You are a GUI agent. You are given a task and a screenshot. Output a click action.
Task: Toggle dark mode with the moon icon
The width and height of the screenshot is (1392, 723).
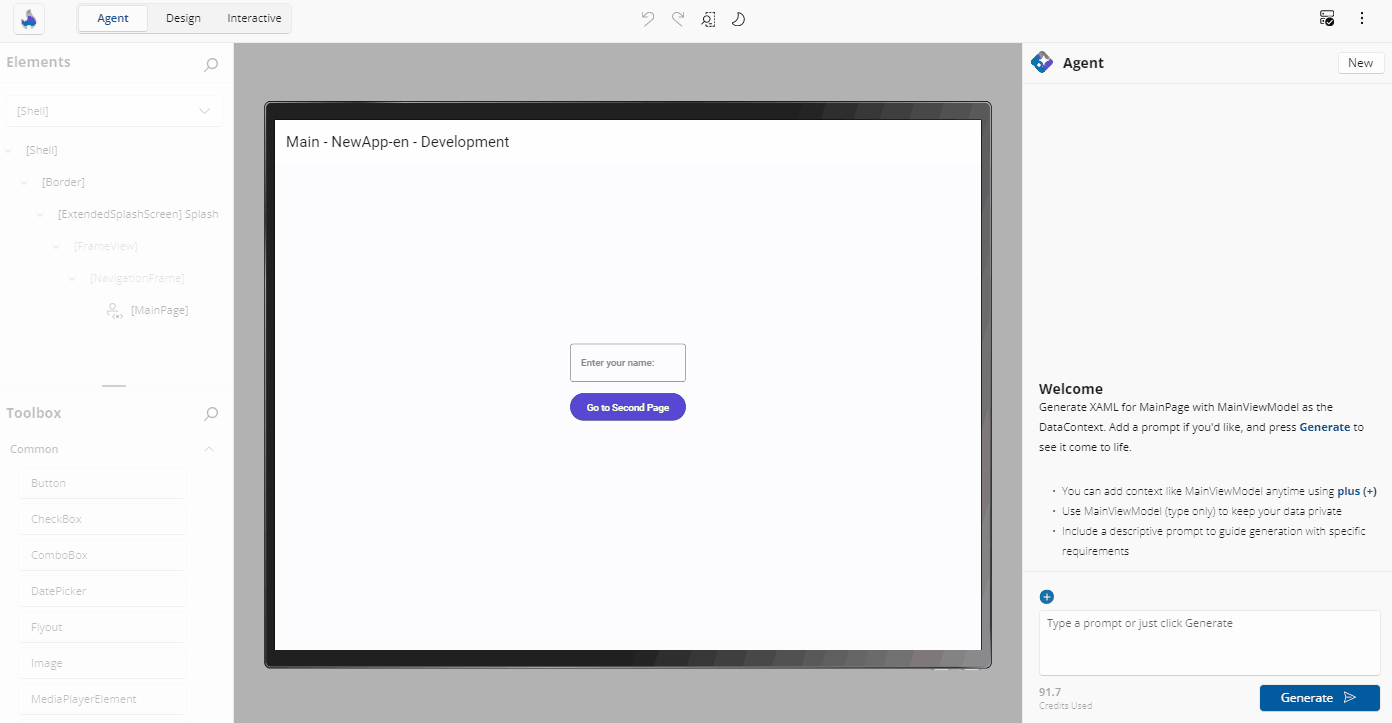point(738,18)
